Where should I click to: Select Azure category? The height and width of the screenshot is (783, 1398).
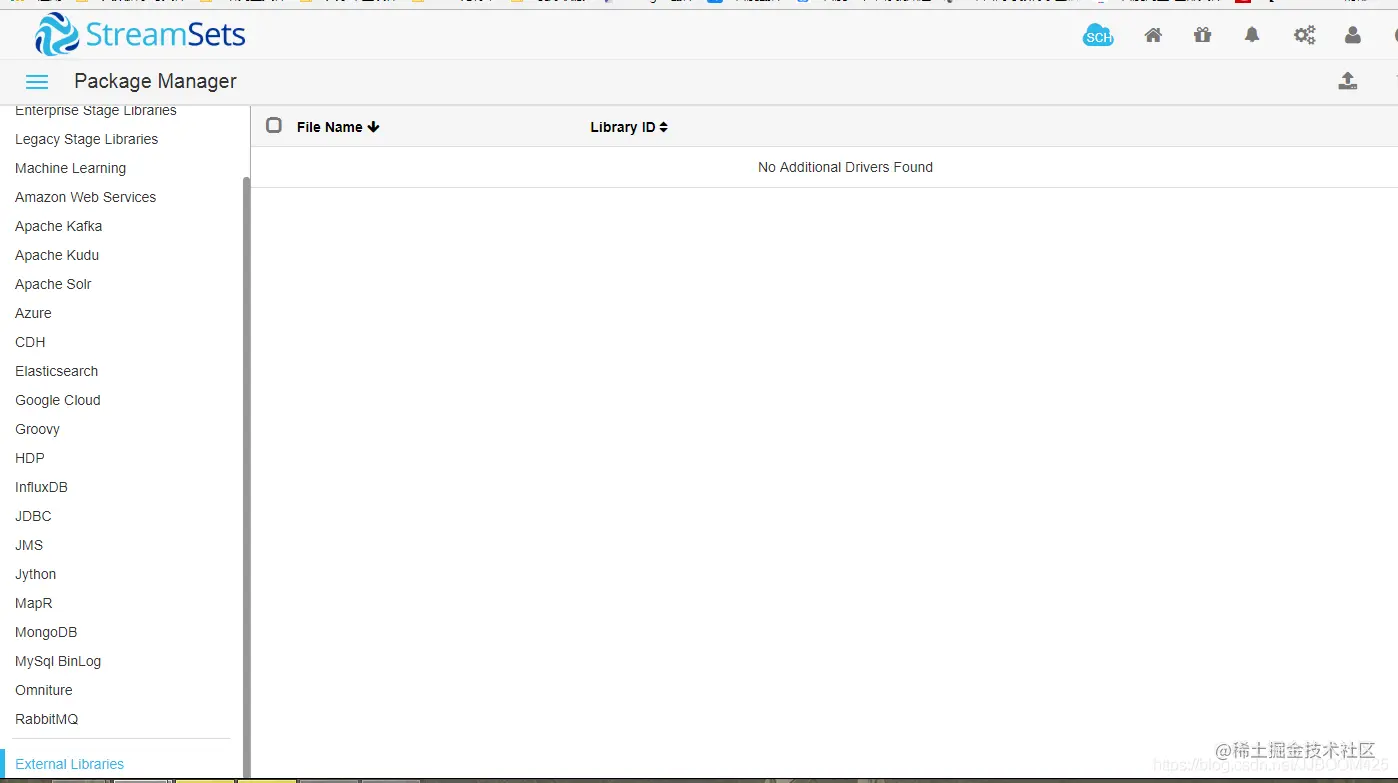33,313
